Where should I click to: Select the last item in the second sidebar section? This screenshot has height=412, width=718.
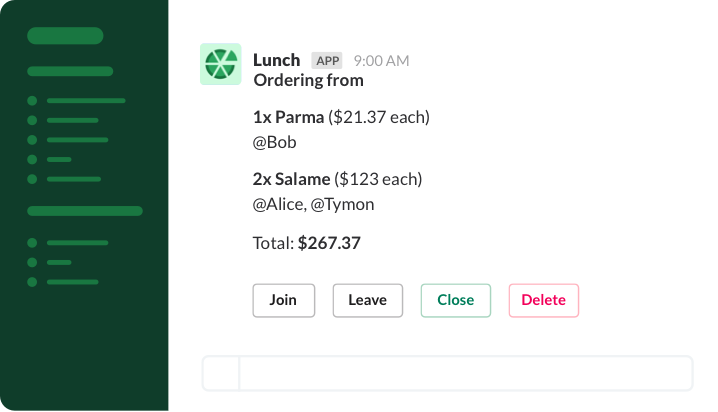coord(72,282)
